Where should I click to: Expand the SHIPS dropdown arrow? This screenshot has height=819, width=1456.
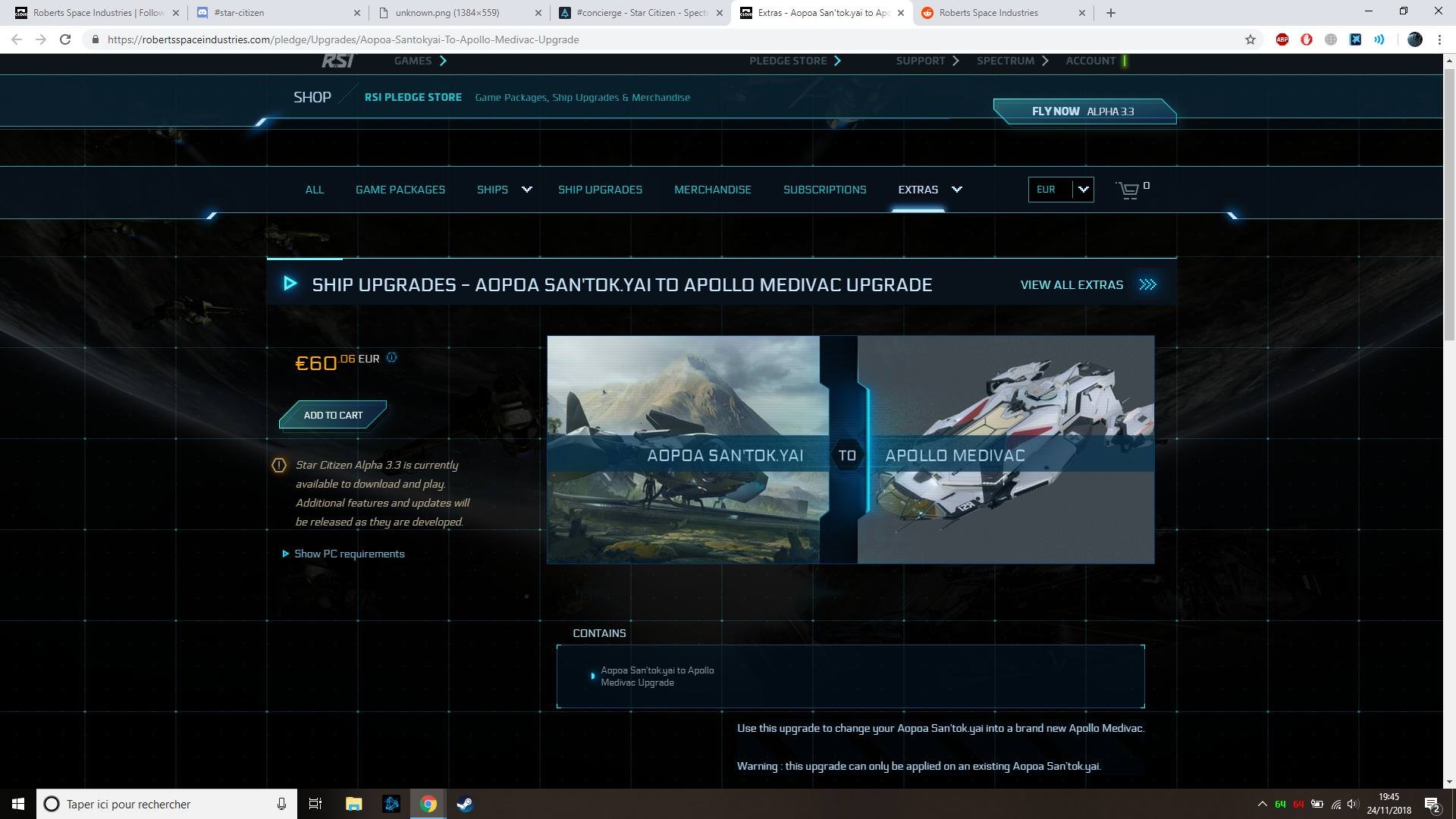tap(526, 190)
